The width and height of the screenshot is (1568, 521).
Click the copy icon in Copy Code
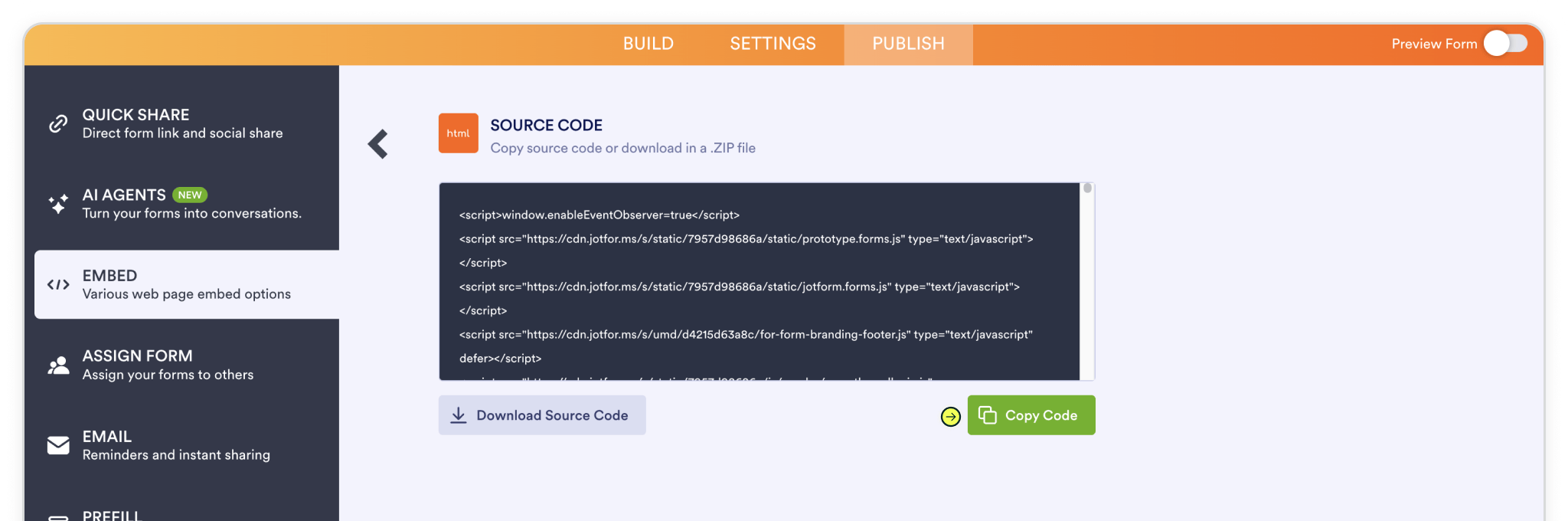988,415
